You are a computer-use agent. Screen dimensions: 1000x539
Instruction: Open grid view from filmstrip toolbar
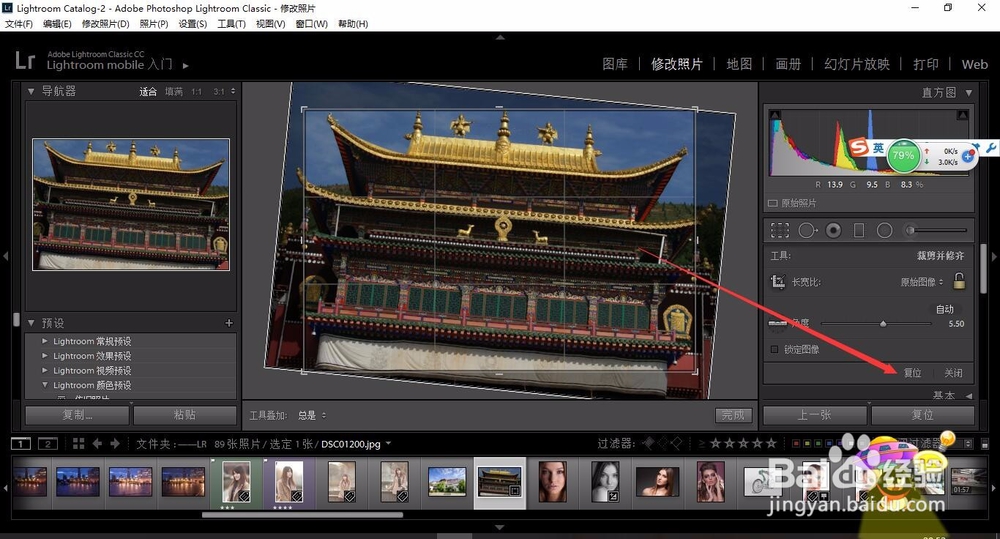pyautogui.click(x=78, y=443)
